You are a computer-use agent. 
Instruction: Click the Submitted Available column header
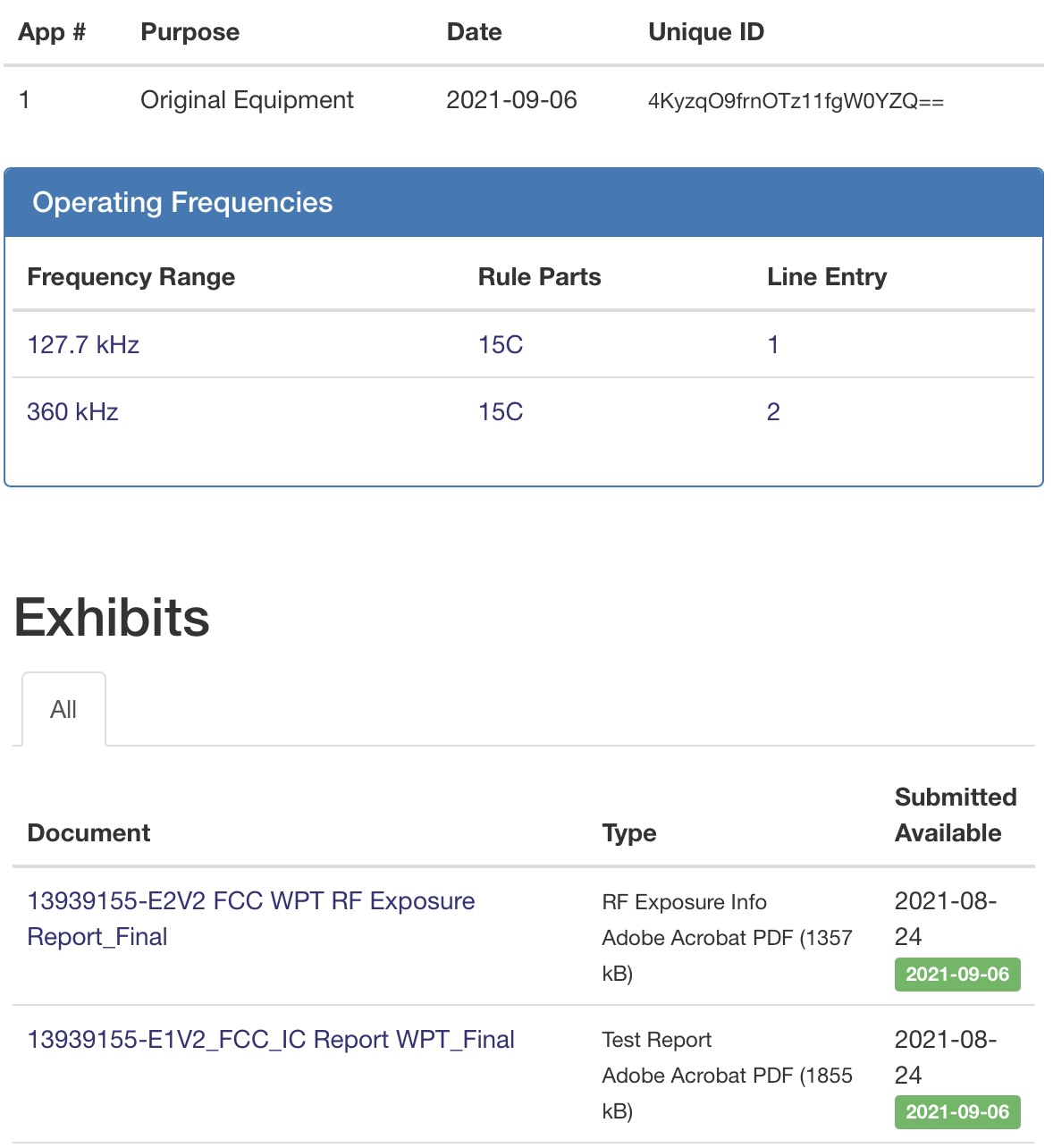(x=956, y=815)
